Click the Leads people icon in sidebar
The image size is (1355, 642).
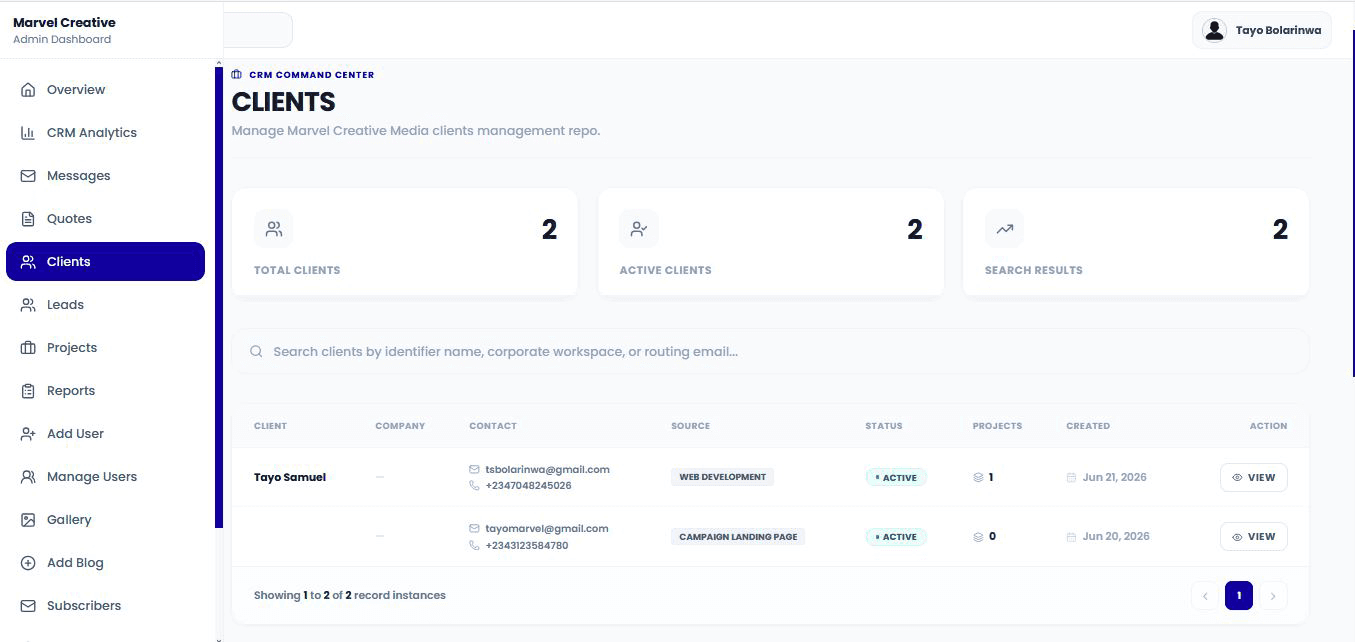(x=28, y=305)
